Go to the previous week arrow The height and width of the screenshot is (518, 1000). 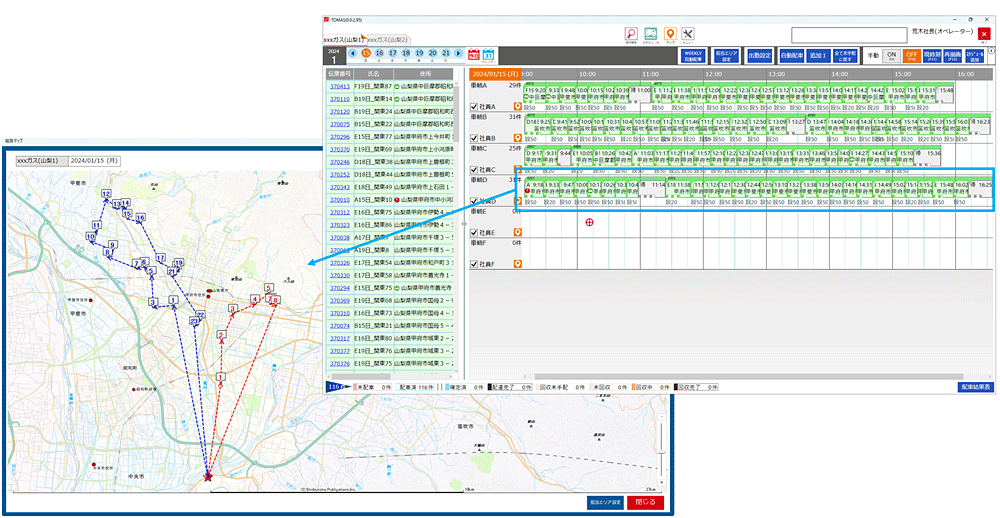[353, 54]
